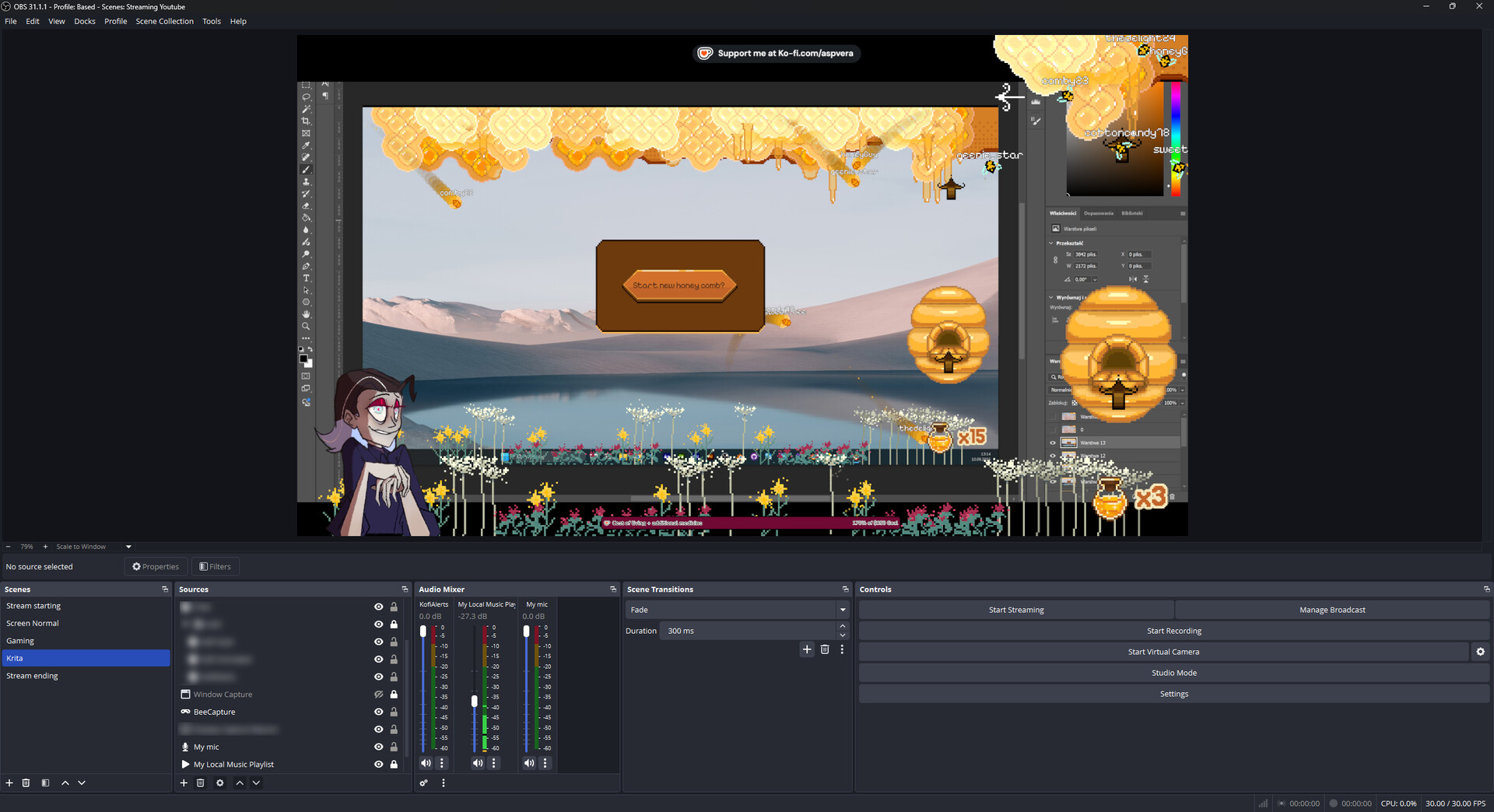Move selected source down in Sources list

[256, 783]
